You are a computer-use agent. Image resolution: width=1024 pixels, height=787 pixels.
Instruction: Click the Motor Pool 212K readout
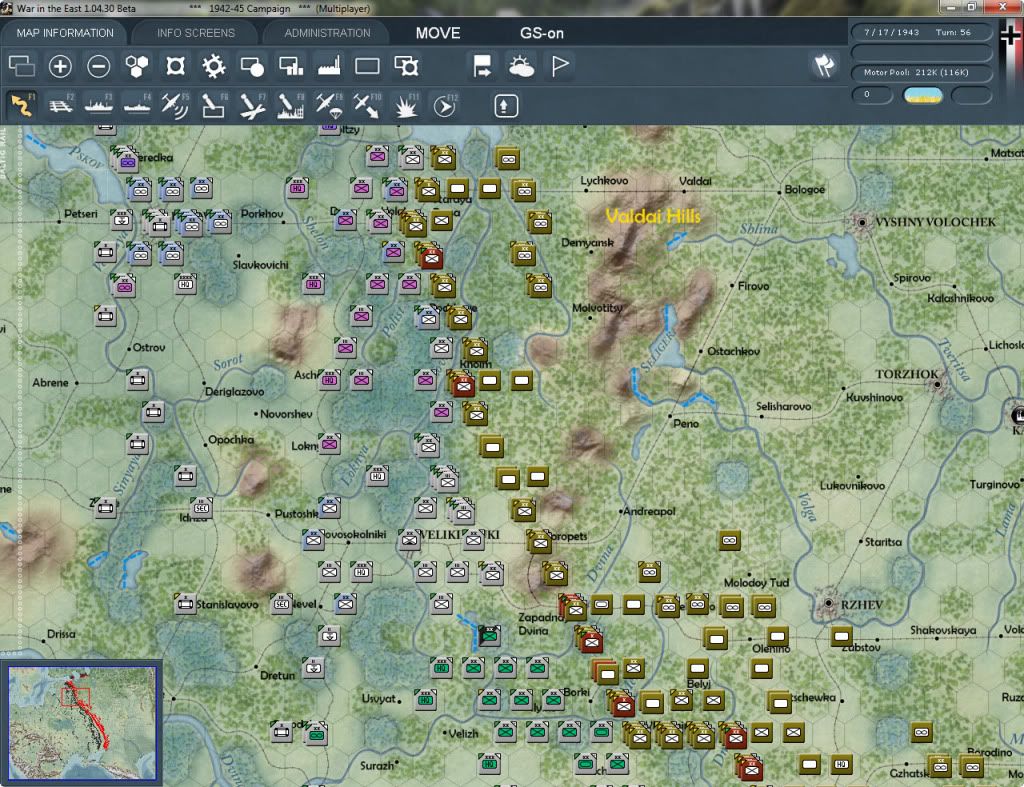(921, 72)
